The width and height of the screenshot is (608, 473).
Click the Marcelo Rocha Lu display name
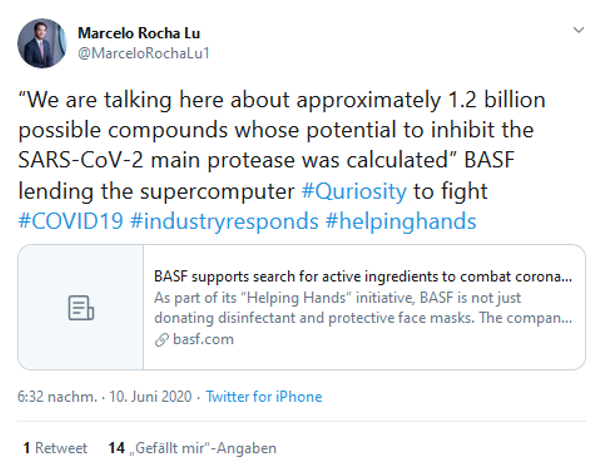click(139, 33)
